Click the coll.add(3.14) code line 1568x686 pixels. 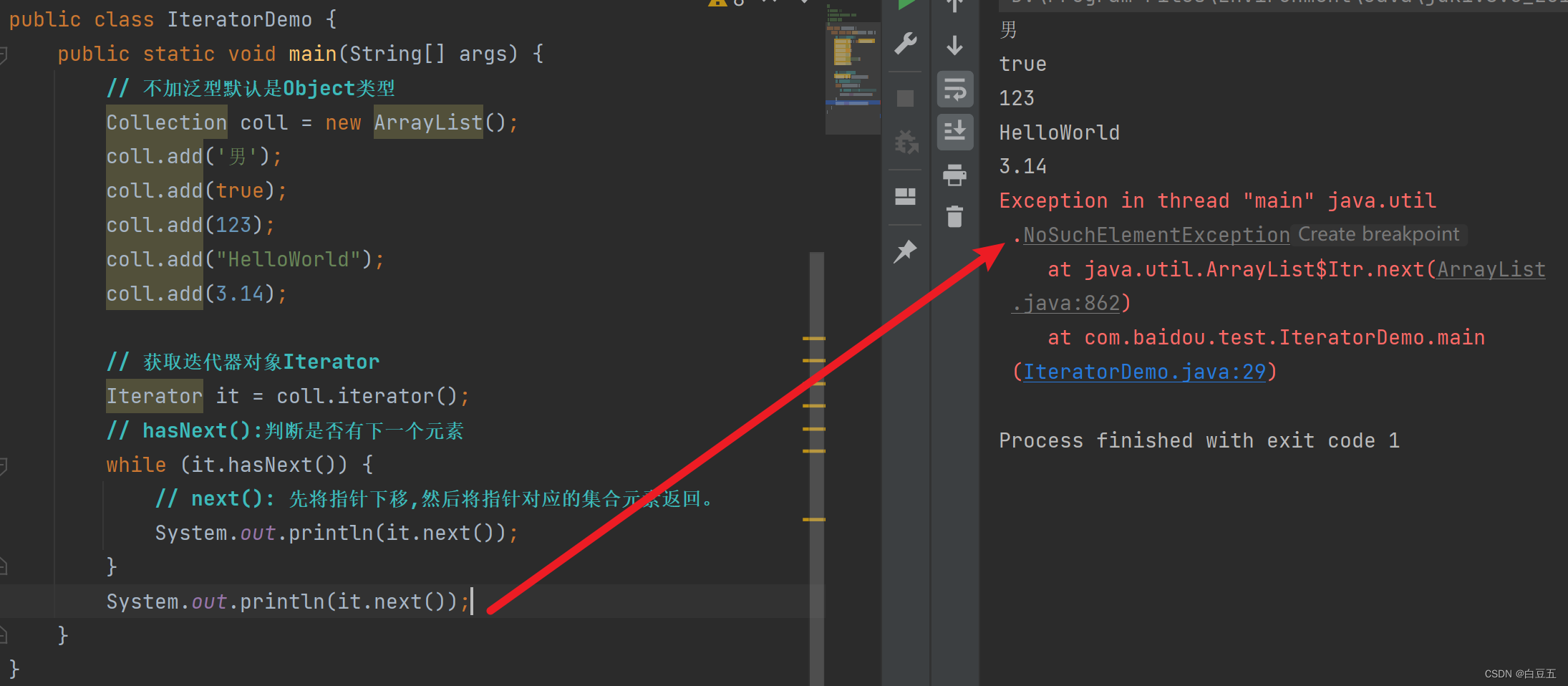[196, 294]
